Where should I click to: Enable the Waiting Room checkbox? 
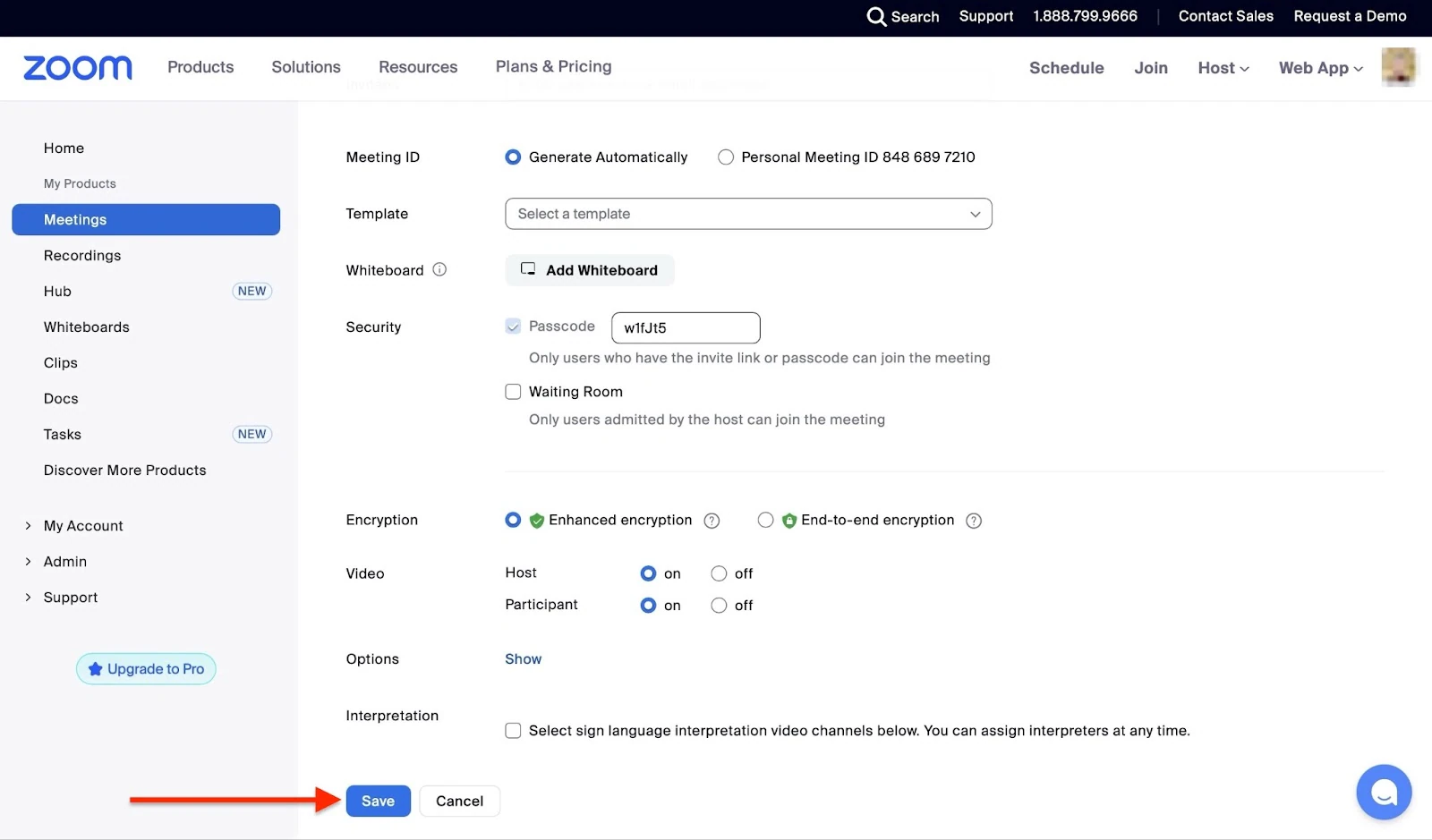513,392
